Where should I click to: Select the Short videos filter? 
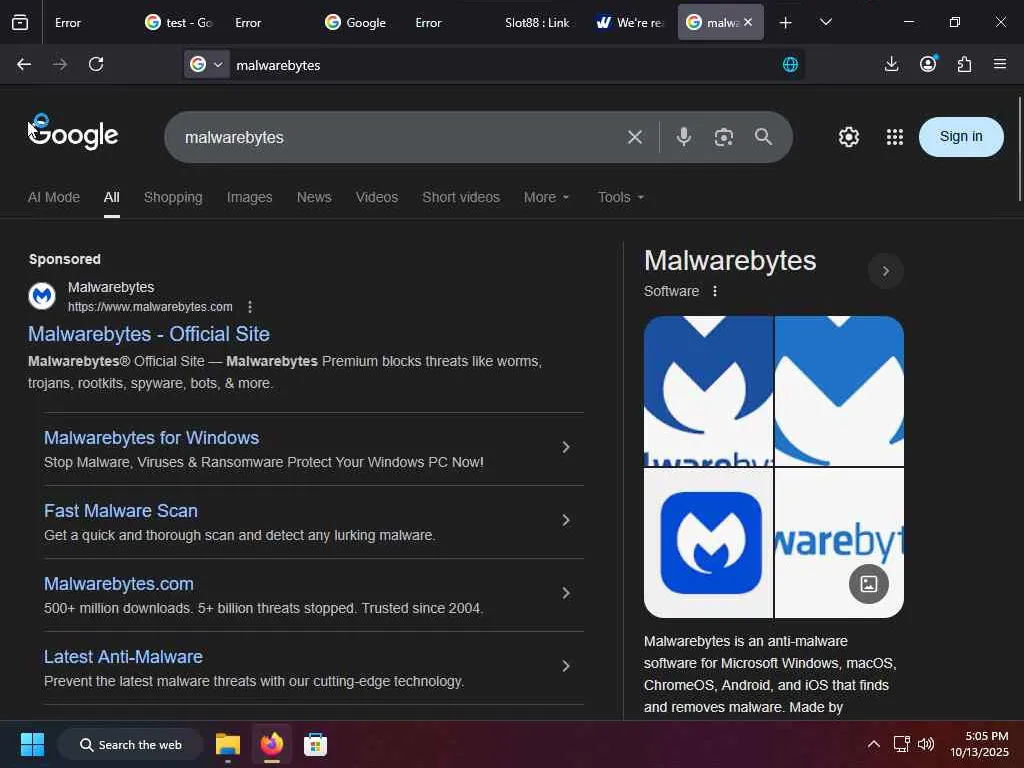click(x=461, y=197)
